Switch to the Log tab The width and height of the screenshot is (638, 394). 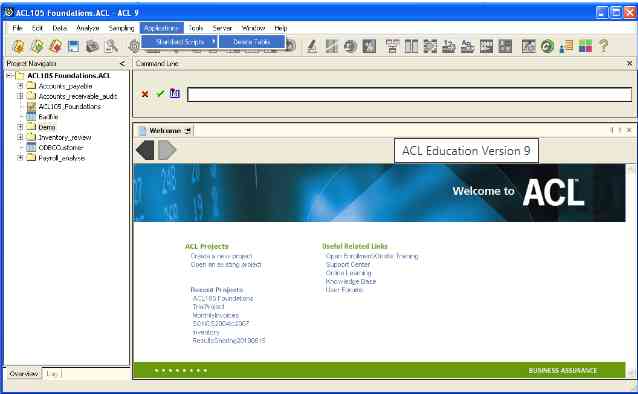(x=52, y=373)
